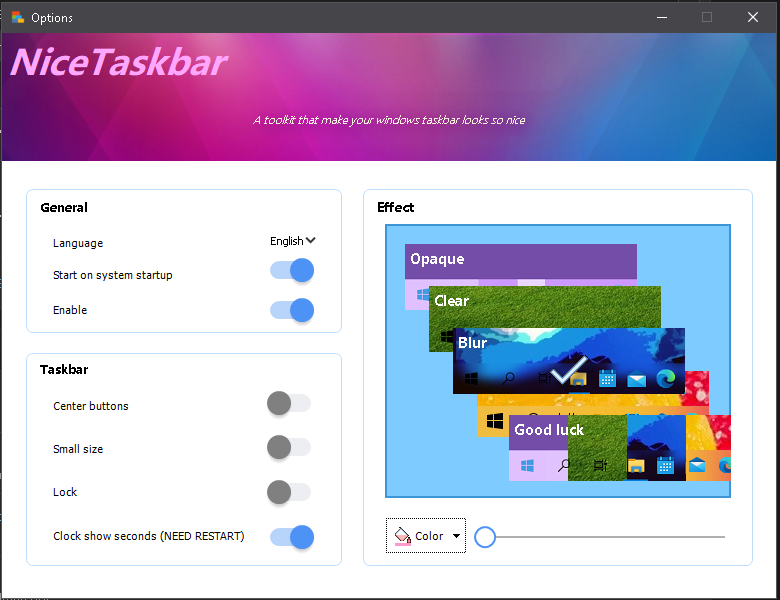Screen dimensions: 780x600
Task: Click the General section heading
Action: click(64, 207)
